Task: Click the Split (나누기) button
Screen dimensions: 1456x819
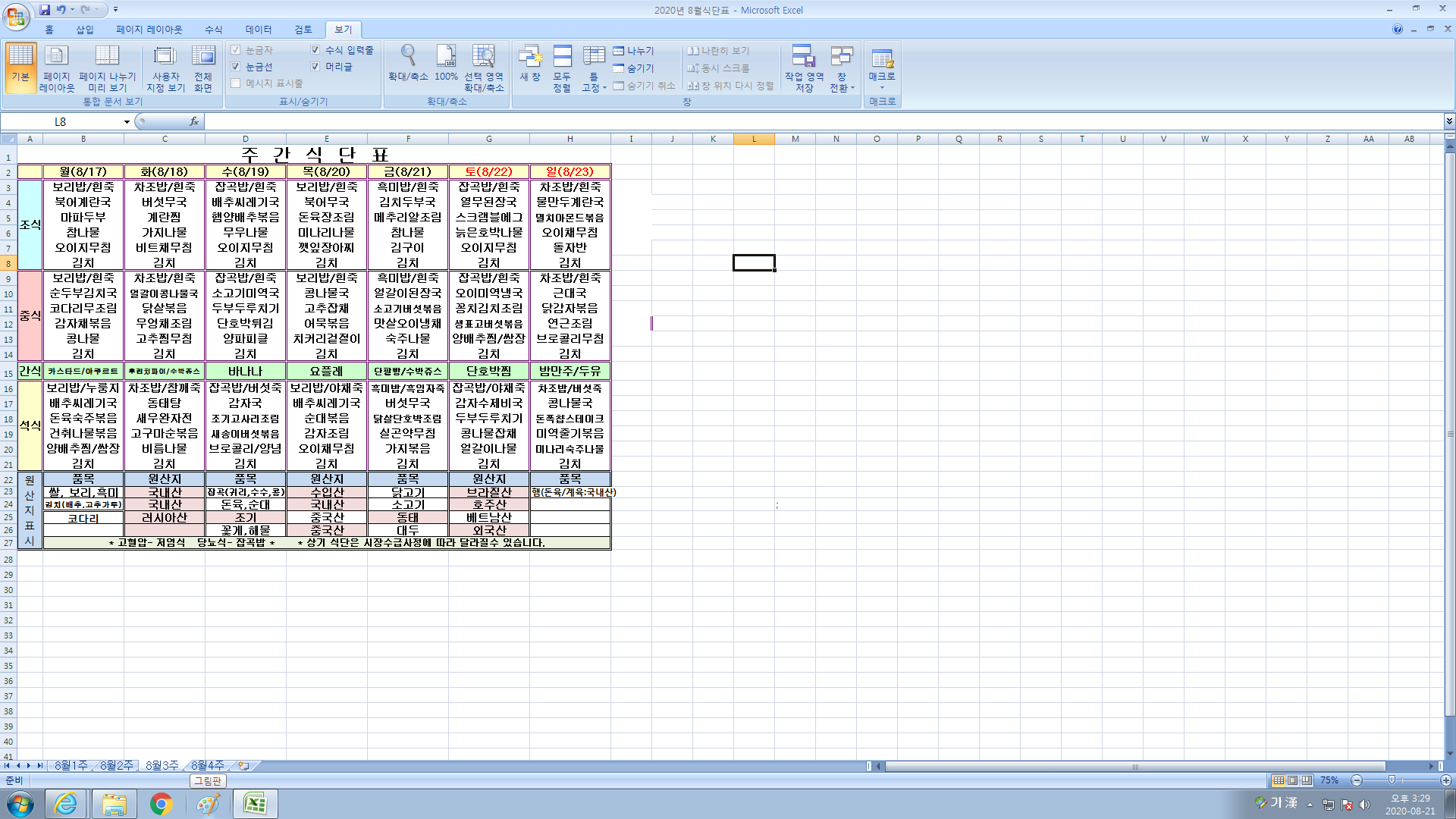Action: tap(634, 51)
